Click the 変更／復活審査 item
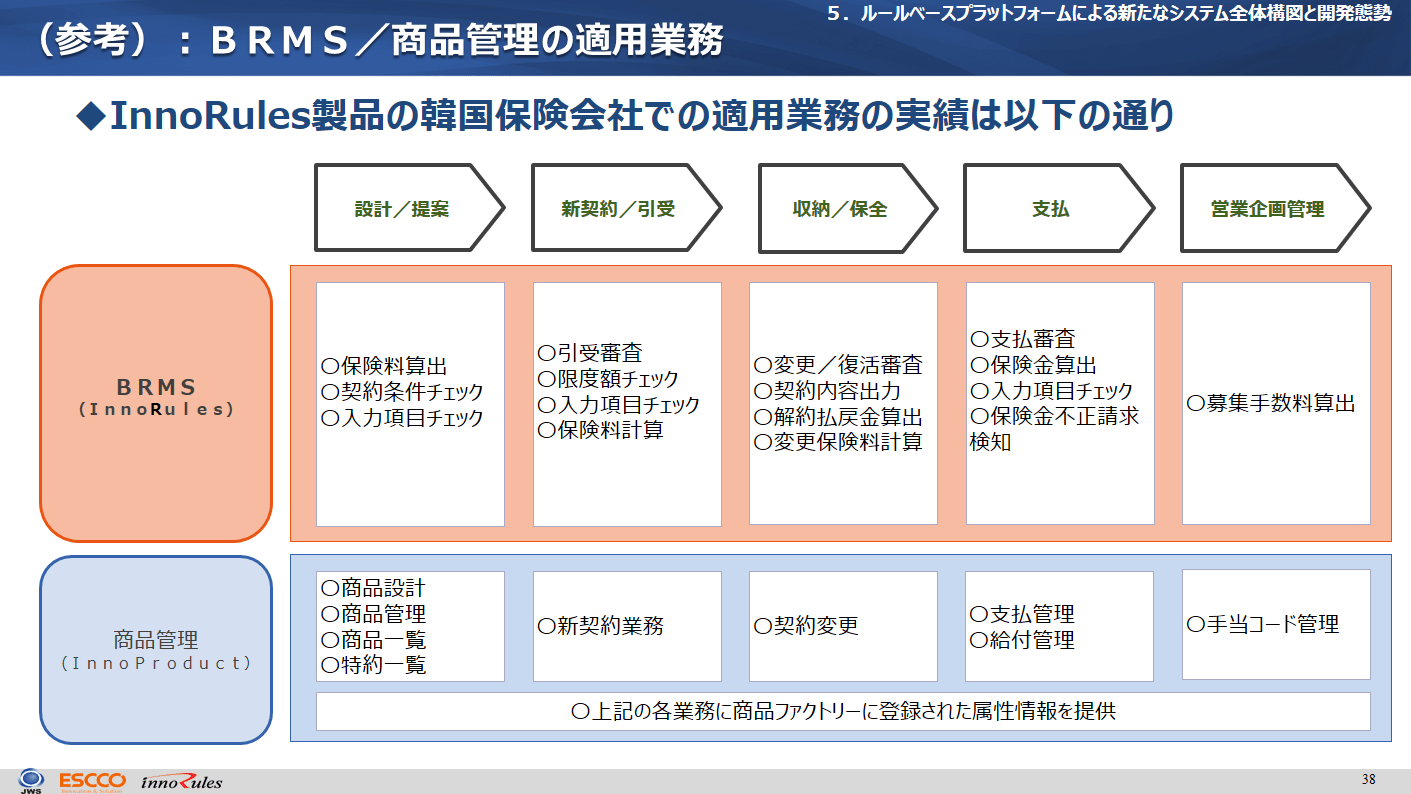The height and width of the screenshot is (794, 1411). point(838,365)
